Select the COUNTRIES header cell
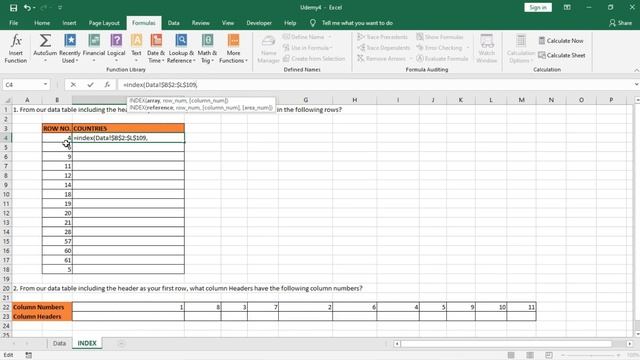 [128, 128]
